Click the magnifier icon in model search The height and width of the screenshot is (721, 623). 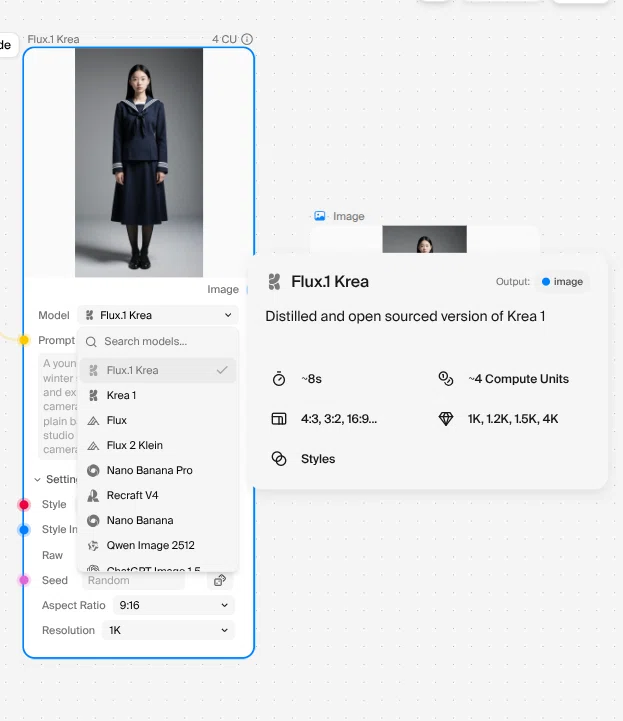pyautogui.click(x=91, y=342)
